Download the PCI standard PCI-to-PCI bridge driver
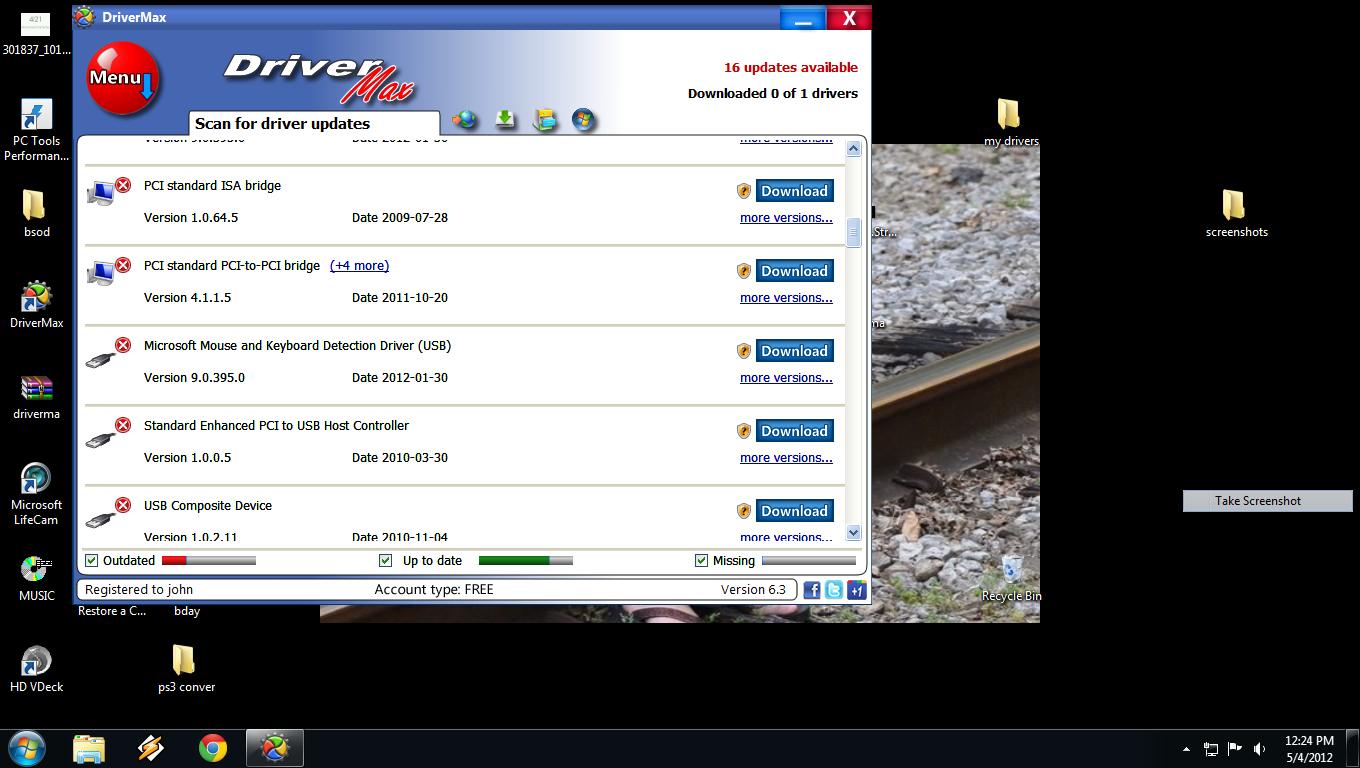Viewport: 1360px width, 768px height. coord(794,271)
